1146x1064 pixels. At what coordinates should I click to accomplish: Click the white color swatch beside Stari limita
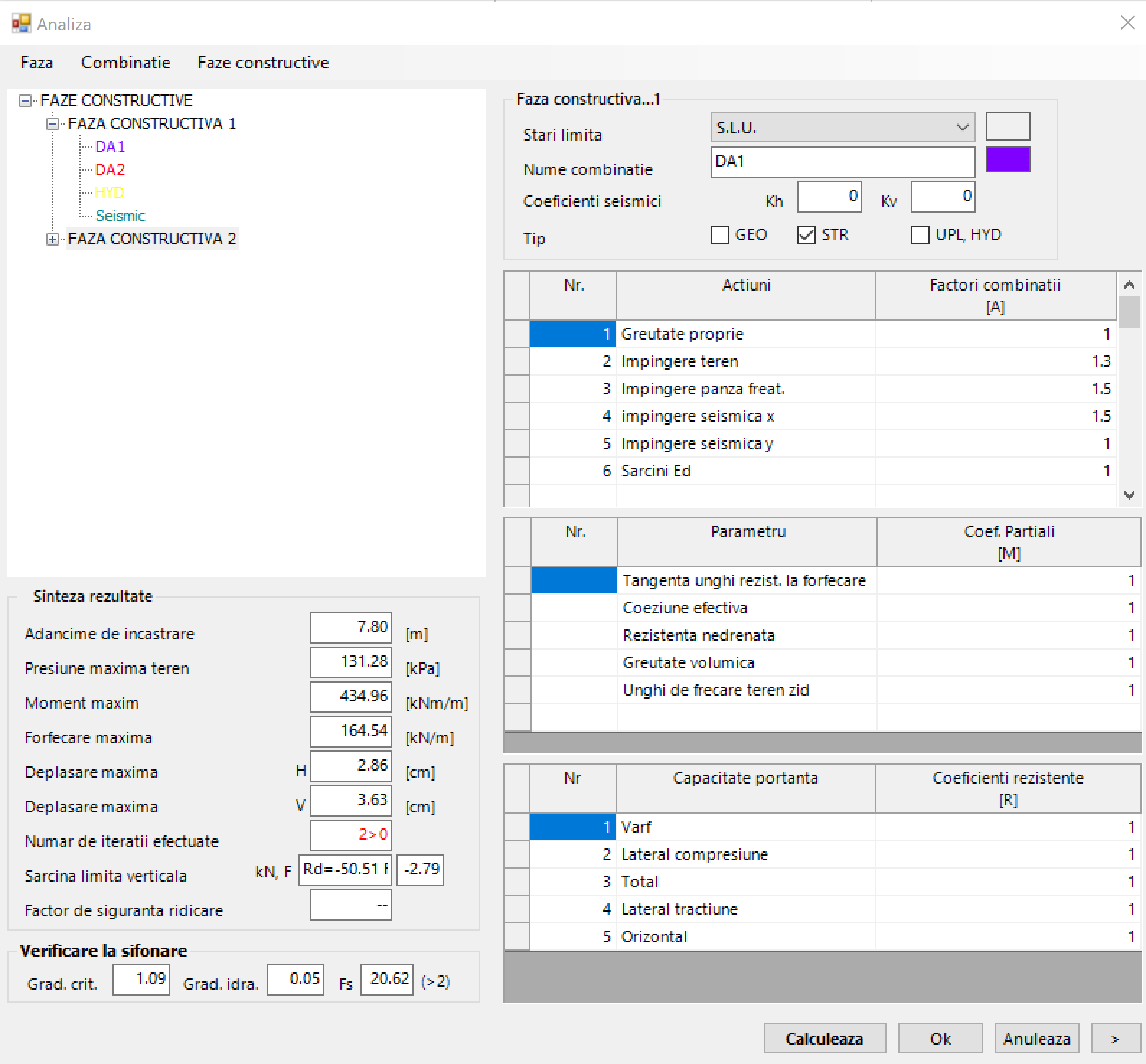pos(1008,126)
